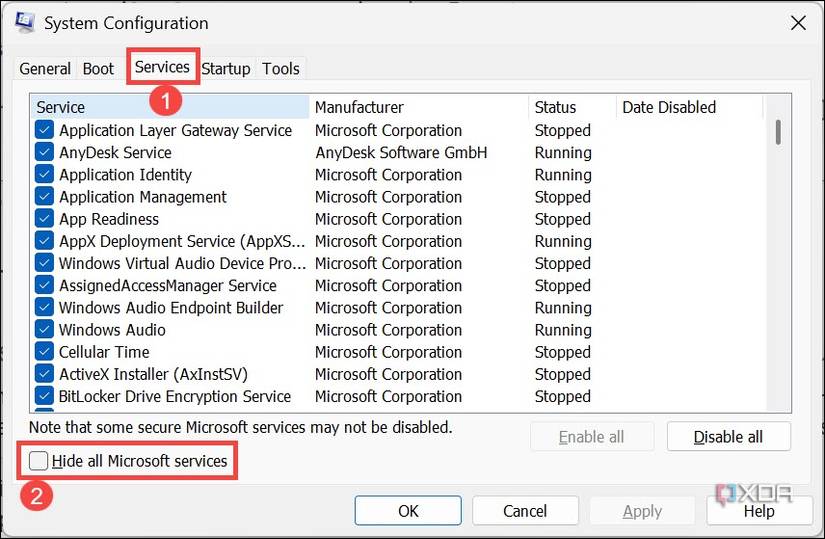Select the Application Layer Gateway Service row name
The height and width of the screenshot is (539, 825).
pos(175,130)
